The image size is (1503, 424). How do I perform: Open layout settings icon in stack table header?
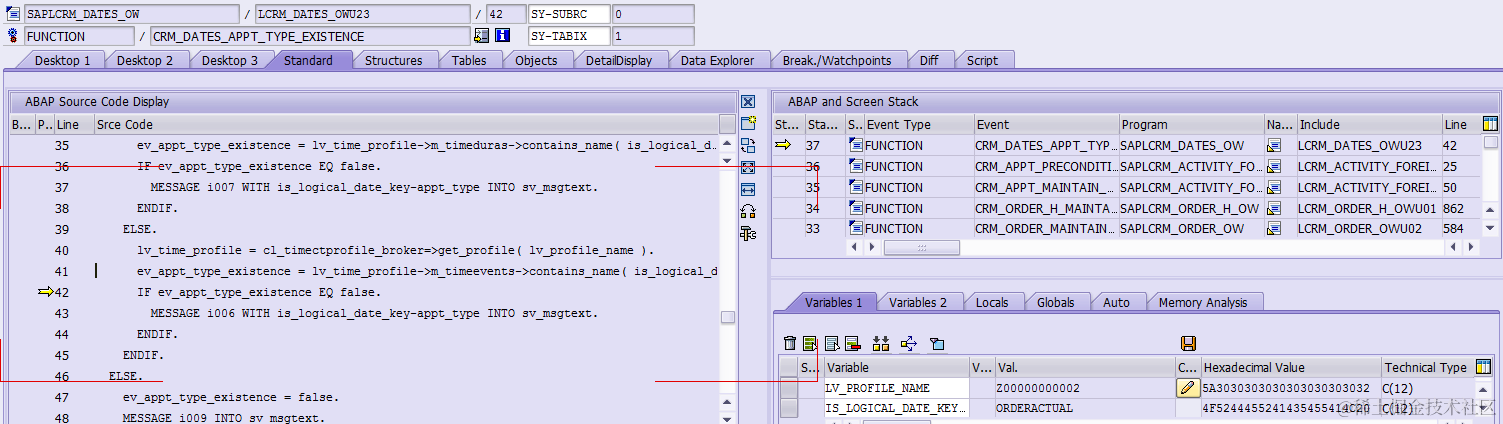point(1491,124)
